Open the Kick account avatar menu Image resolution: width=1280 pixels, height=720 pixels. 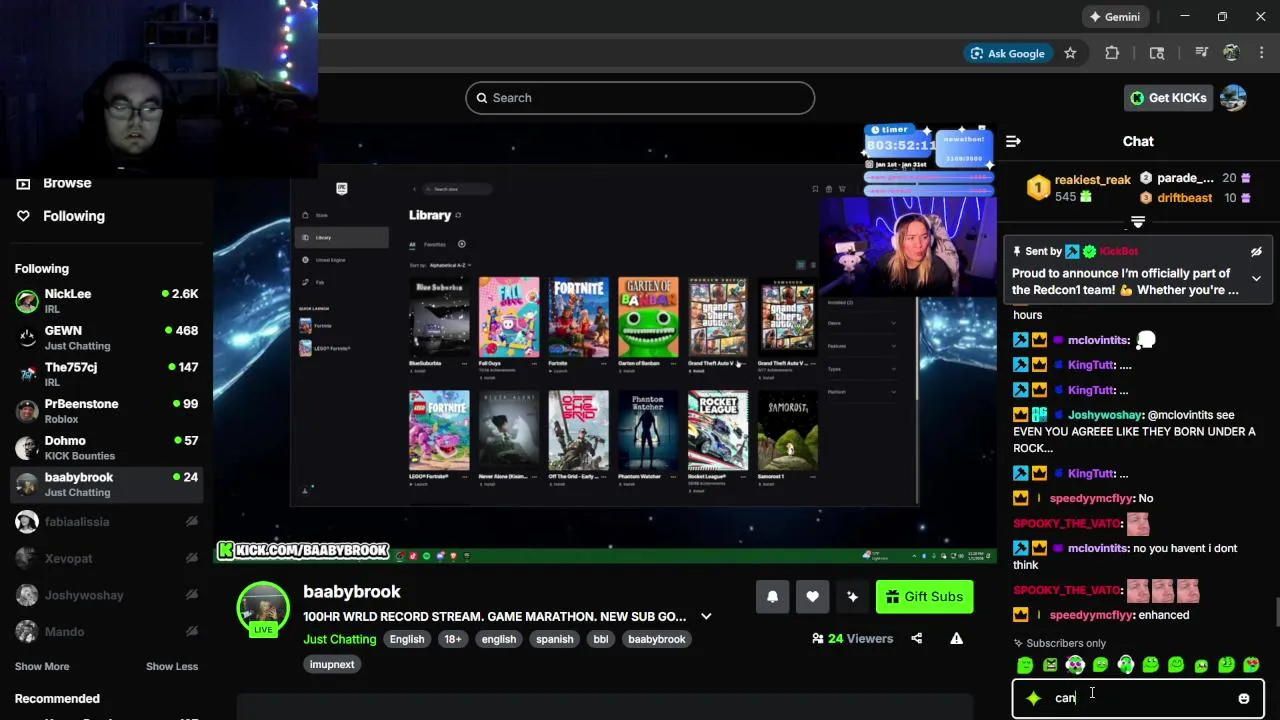point(1234,98)
